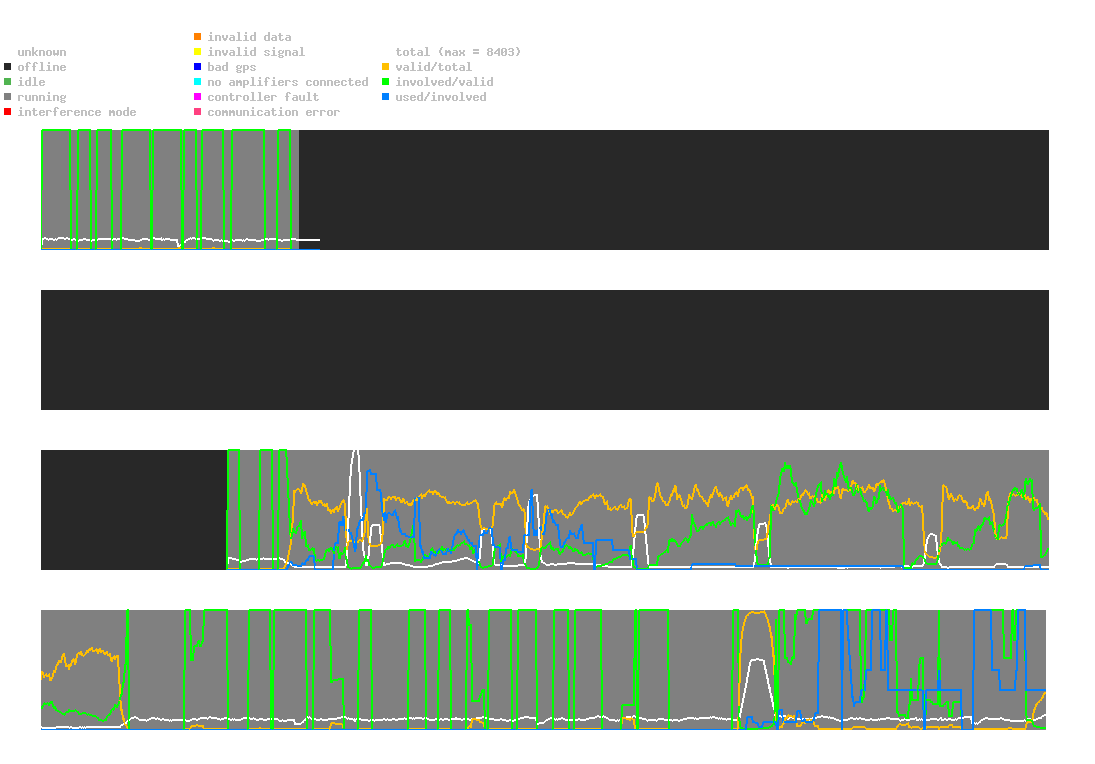Click the 'bad gps' legend label

[x=232, y=68]
